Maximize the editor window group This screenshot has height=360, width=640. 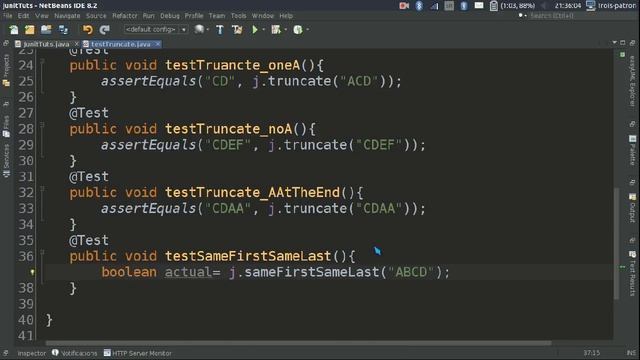pyautogui.click(x=622, y=42)
